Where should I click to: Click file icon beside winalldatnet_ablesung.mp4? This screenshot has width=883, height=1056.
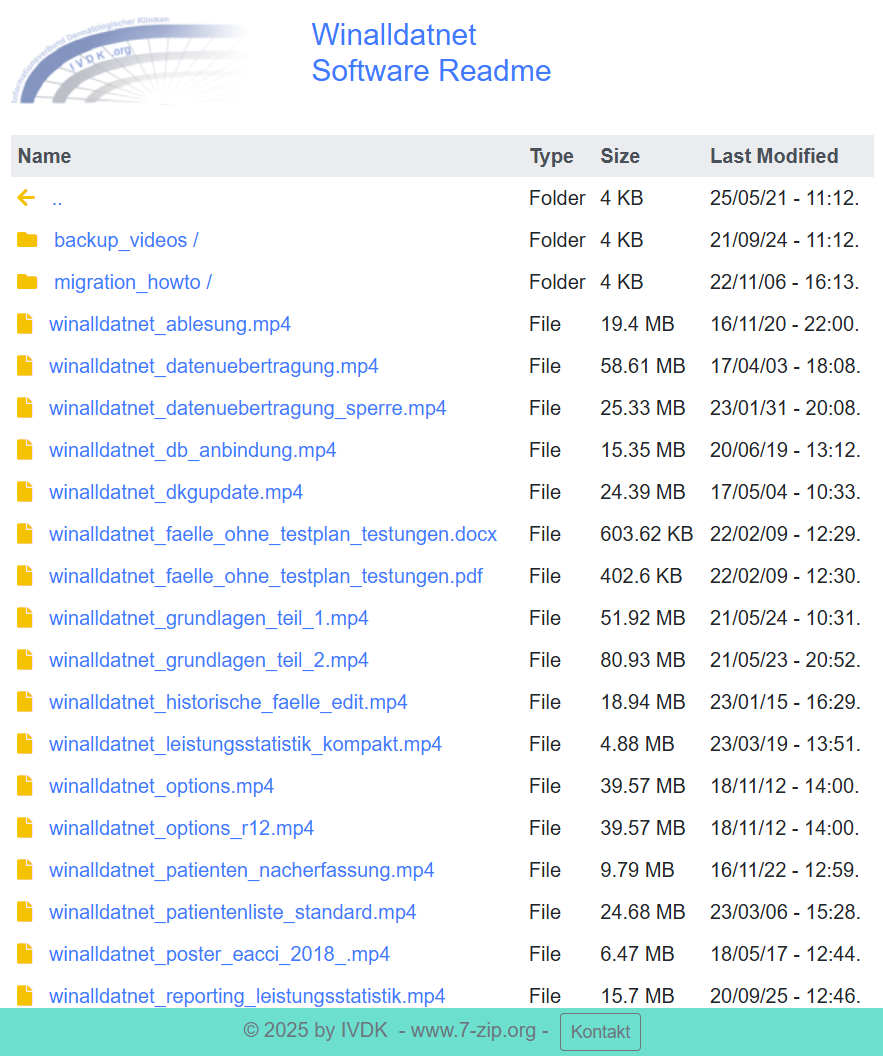pos(25,324)
